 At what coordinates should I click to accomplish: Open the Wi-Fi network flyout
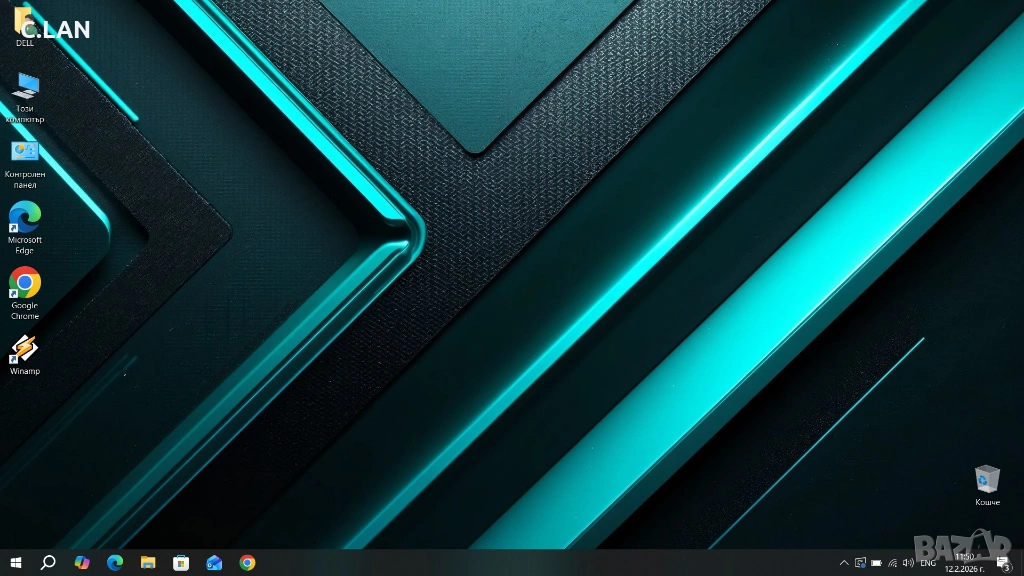(893, 563)
